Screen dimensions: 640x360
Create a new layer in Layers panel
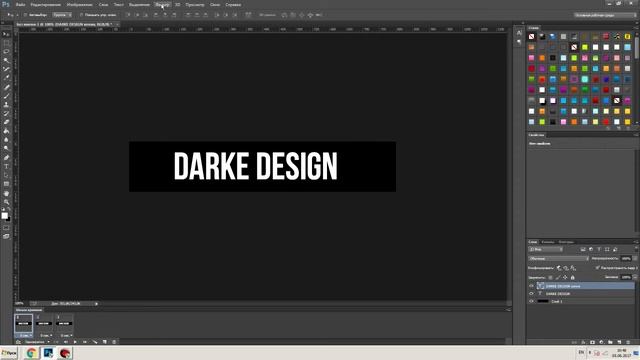pos(619,342)
